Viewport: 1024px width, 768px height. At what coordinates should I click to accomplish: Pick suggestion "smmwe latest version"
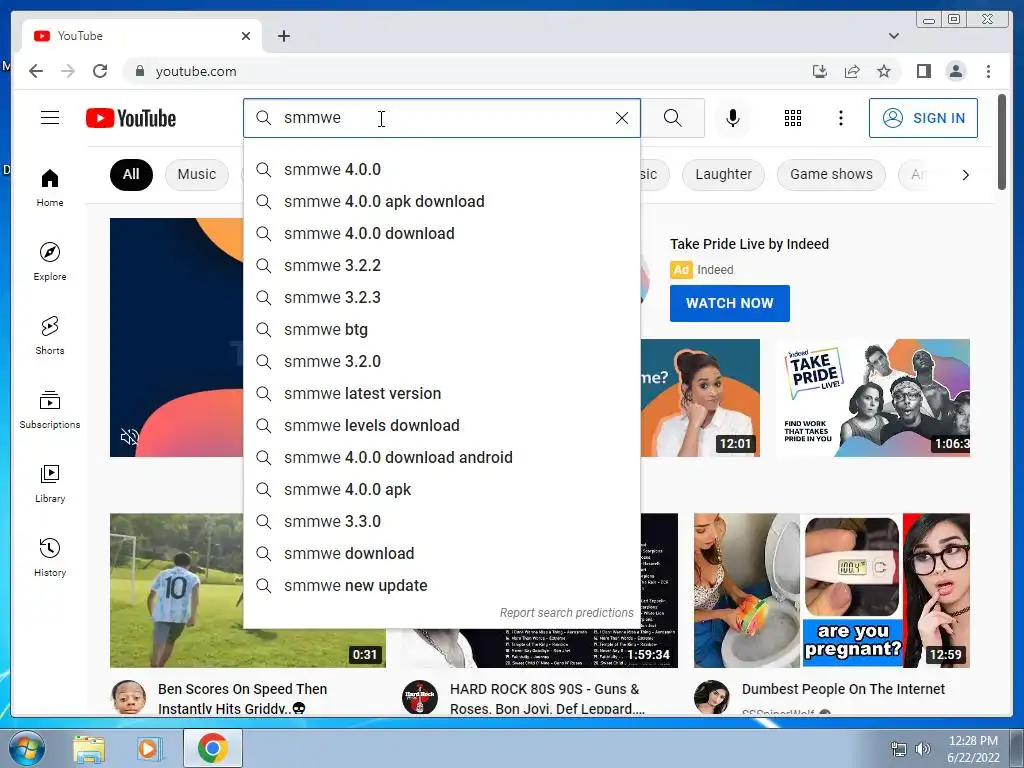[441, 393]
